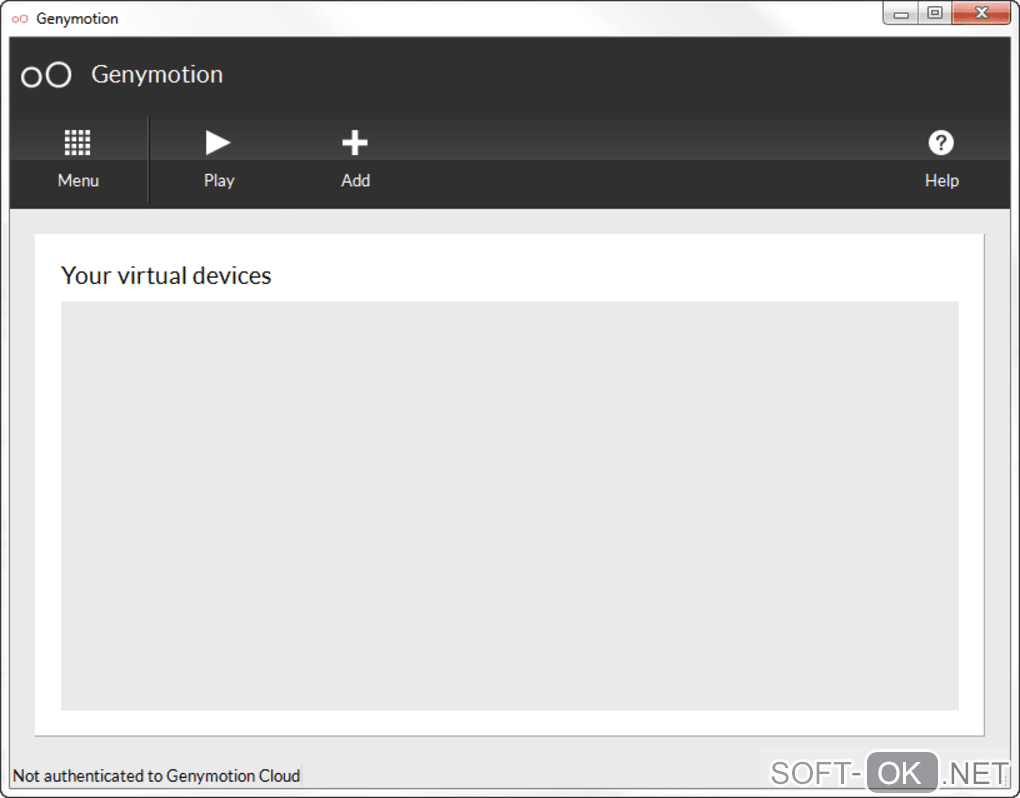Click the Genymotion double-circle logo in header
The height and width of the screenshot is (798, 1020).
46,75
